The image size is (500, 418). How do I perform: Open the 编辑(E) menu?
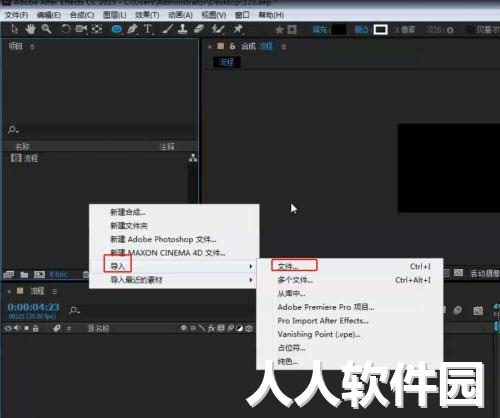(49, 15)
